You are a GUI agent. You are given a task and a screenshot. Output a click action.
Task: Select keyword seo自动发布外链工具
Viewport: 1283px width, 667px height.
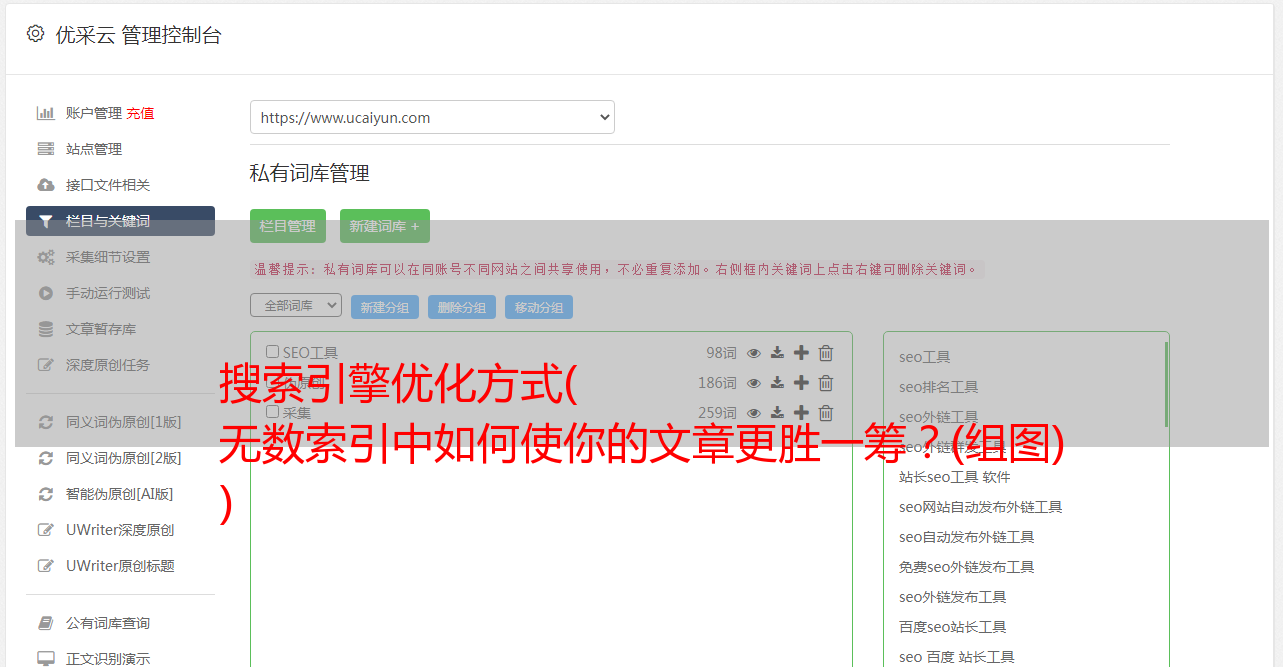(x=966, y=537)
